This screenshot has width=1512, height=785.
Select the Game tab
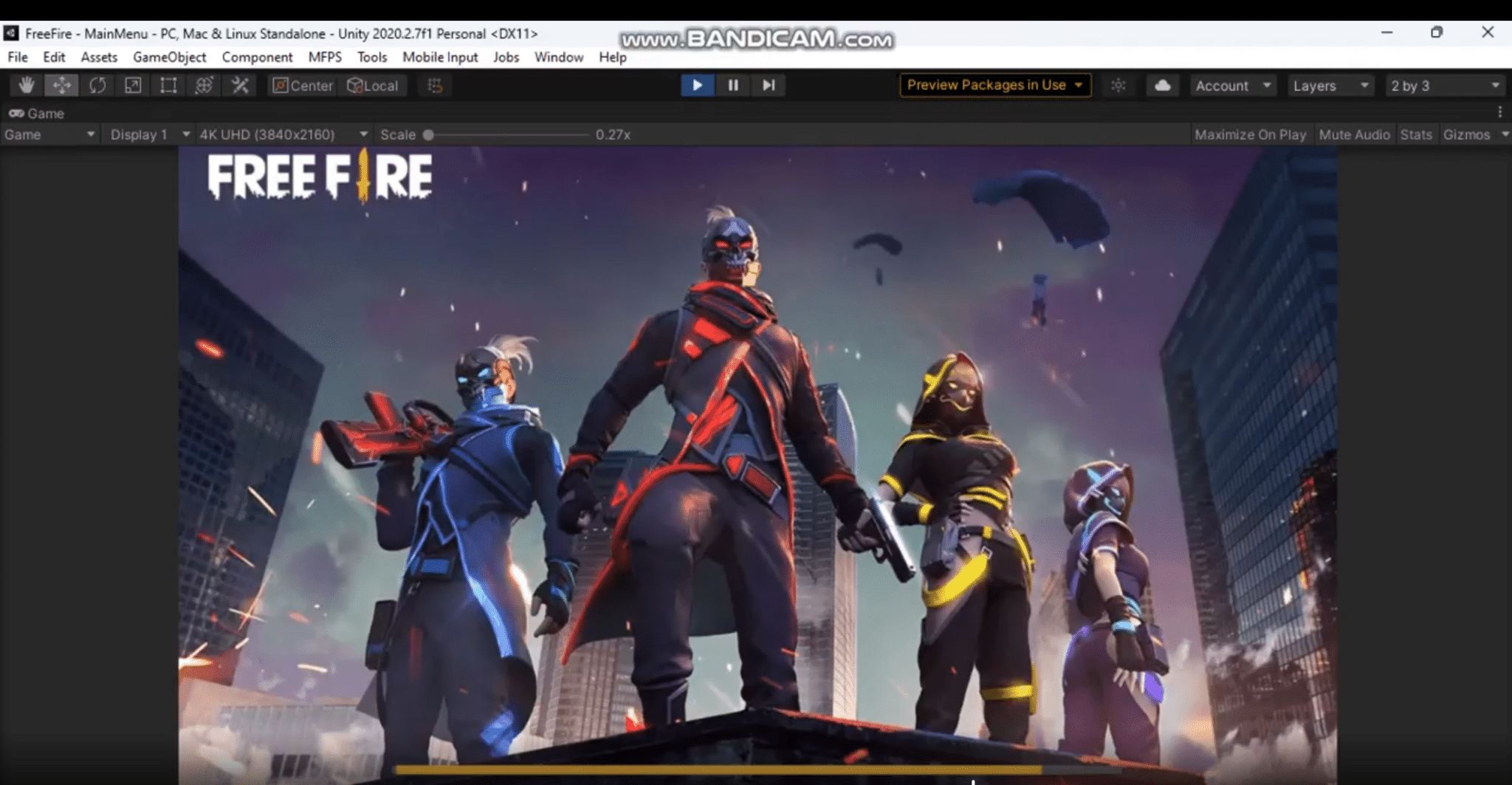coord(36,113)
